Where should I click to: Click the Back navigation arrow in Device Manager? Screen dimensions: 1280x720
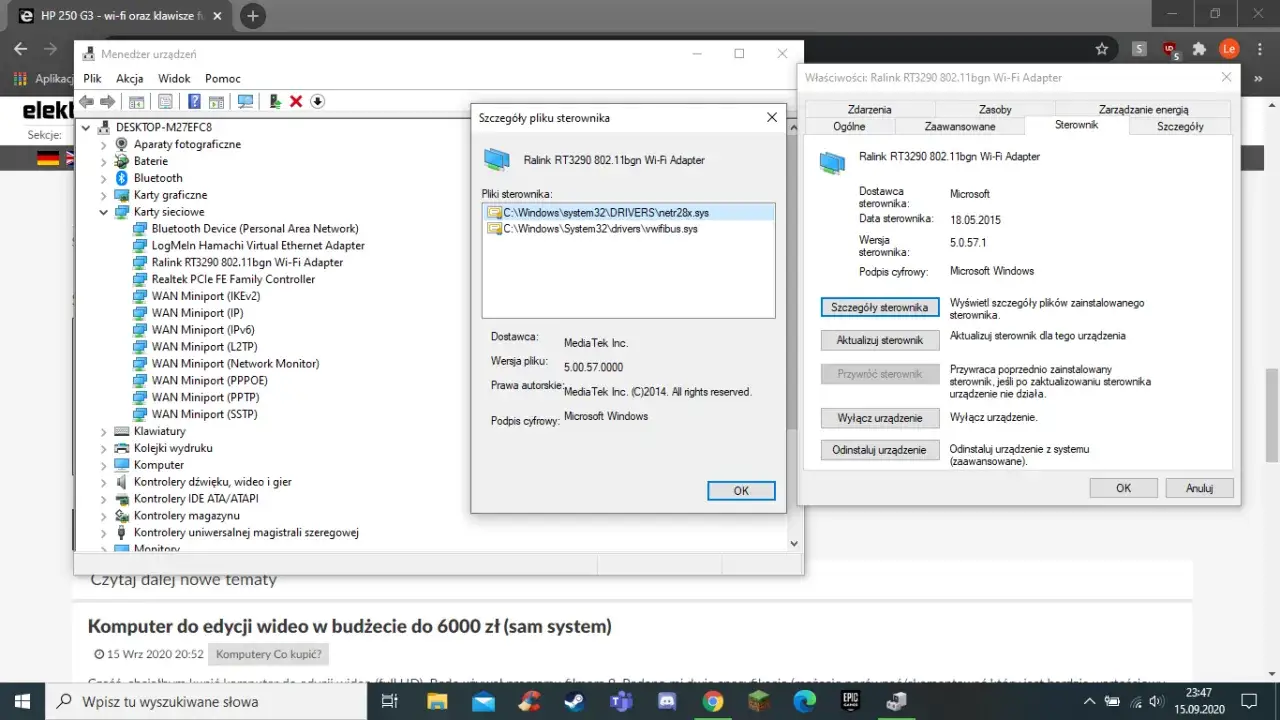click(x=86, y=101)
